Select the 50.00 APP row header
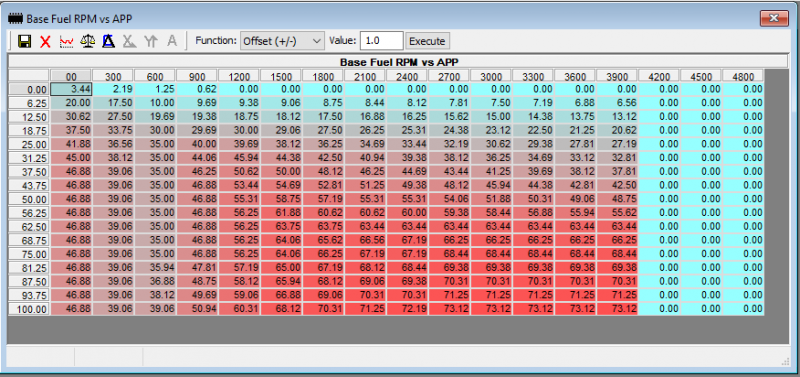The height and width of the screenshot is (377, 800). point(29,199)
